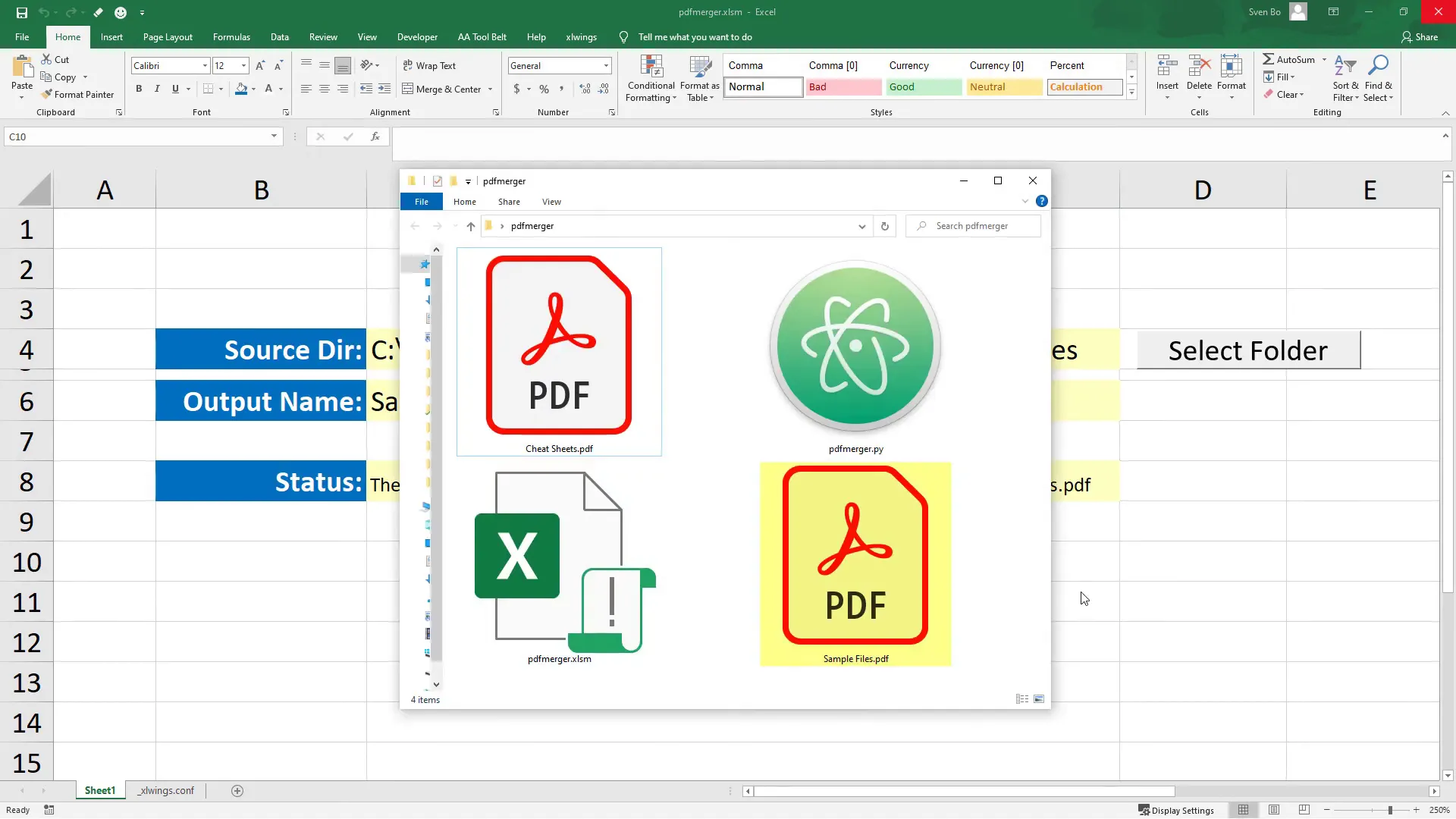Viewport: 1456px width, 819px height.
Task: Toggle Bold formatting
Action: (x=139, y=89)
